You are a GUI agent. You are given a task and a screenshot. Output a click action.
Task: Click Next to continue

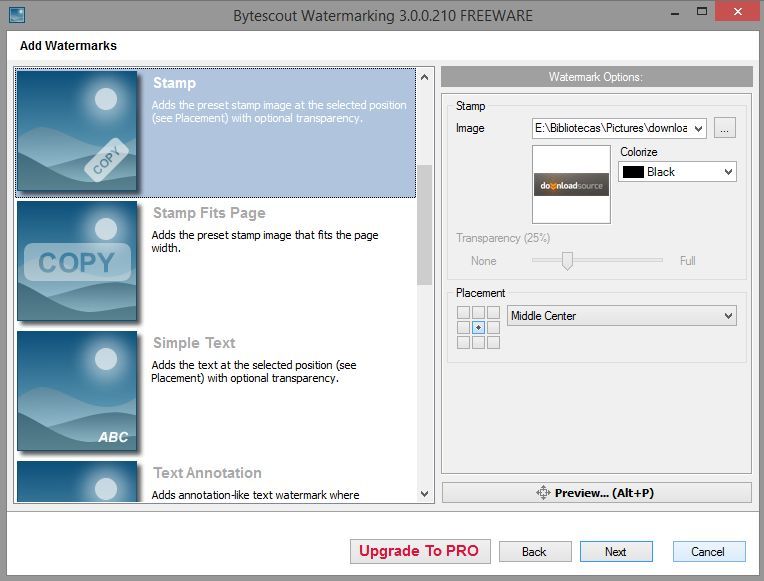(x=616, y=552)
